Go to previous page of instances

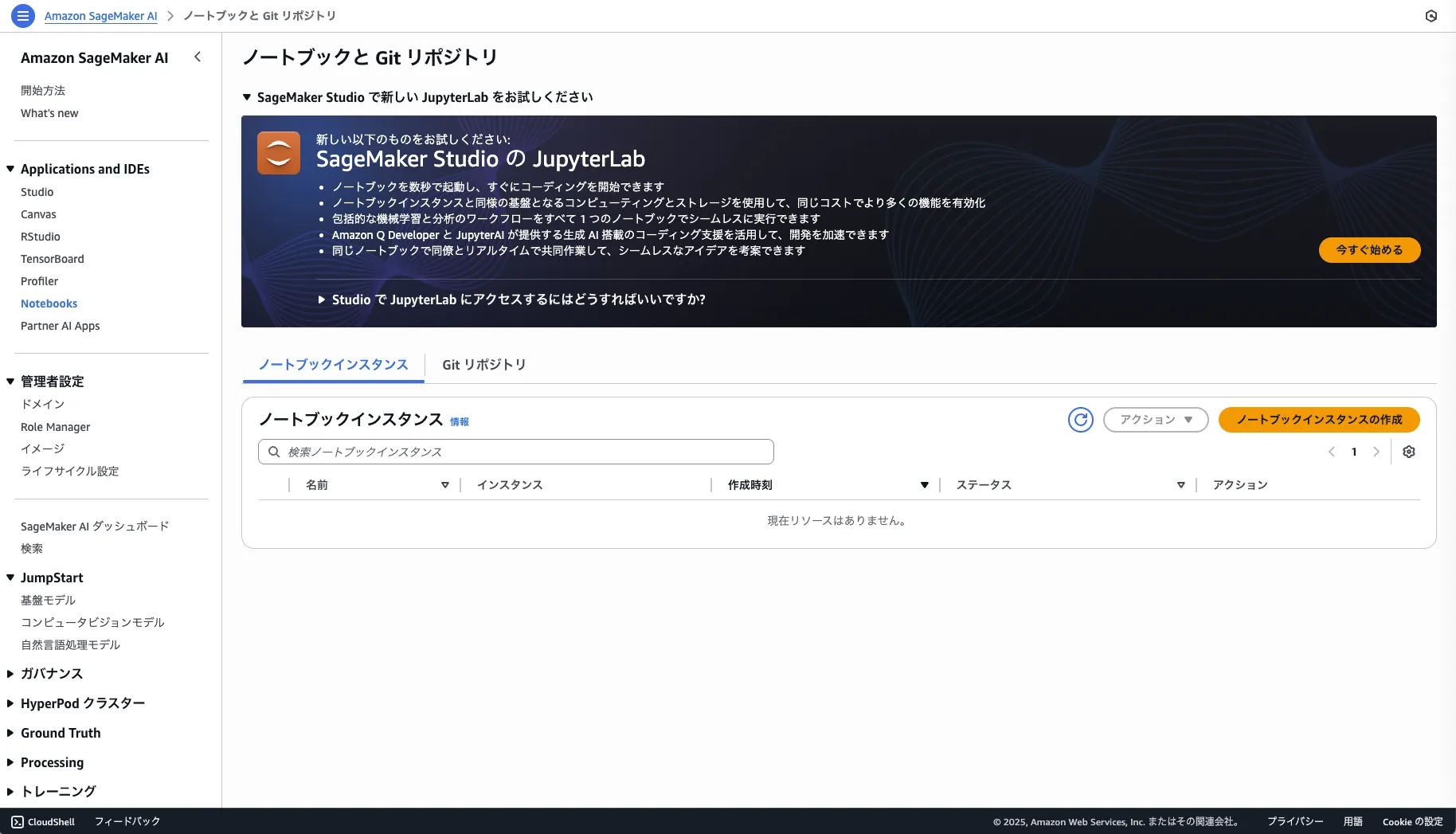coord(1332,452)
